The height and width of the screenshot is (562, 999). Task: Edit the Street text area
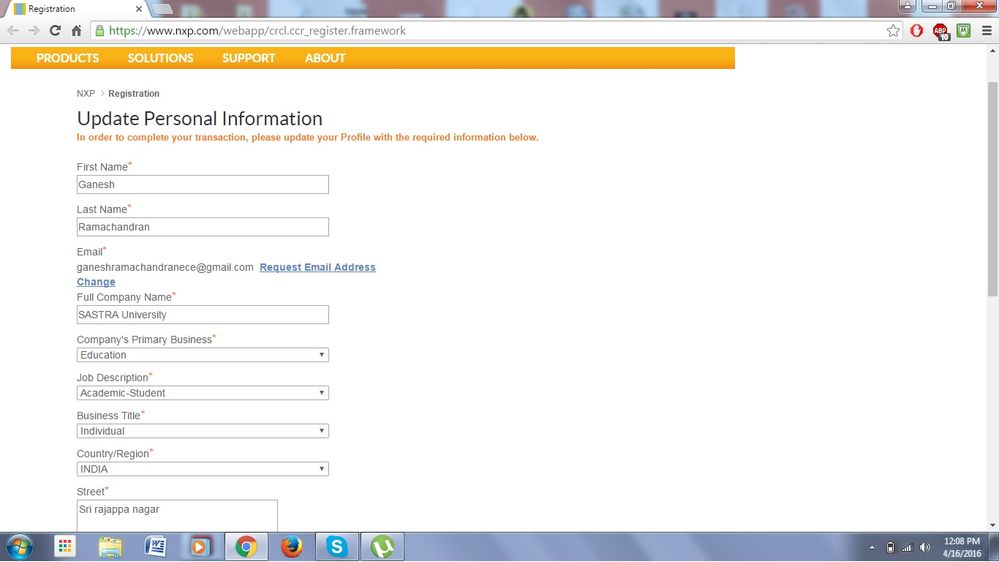click(177, 515)
